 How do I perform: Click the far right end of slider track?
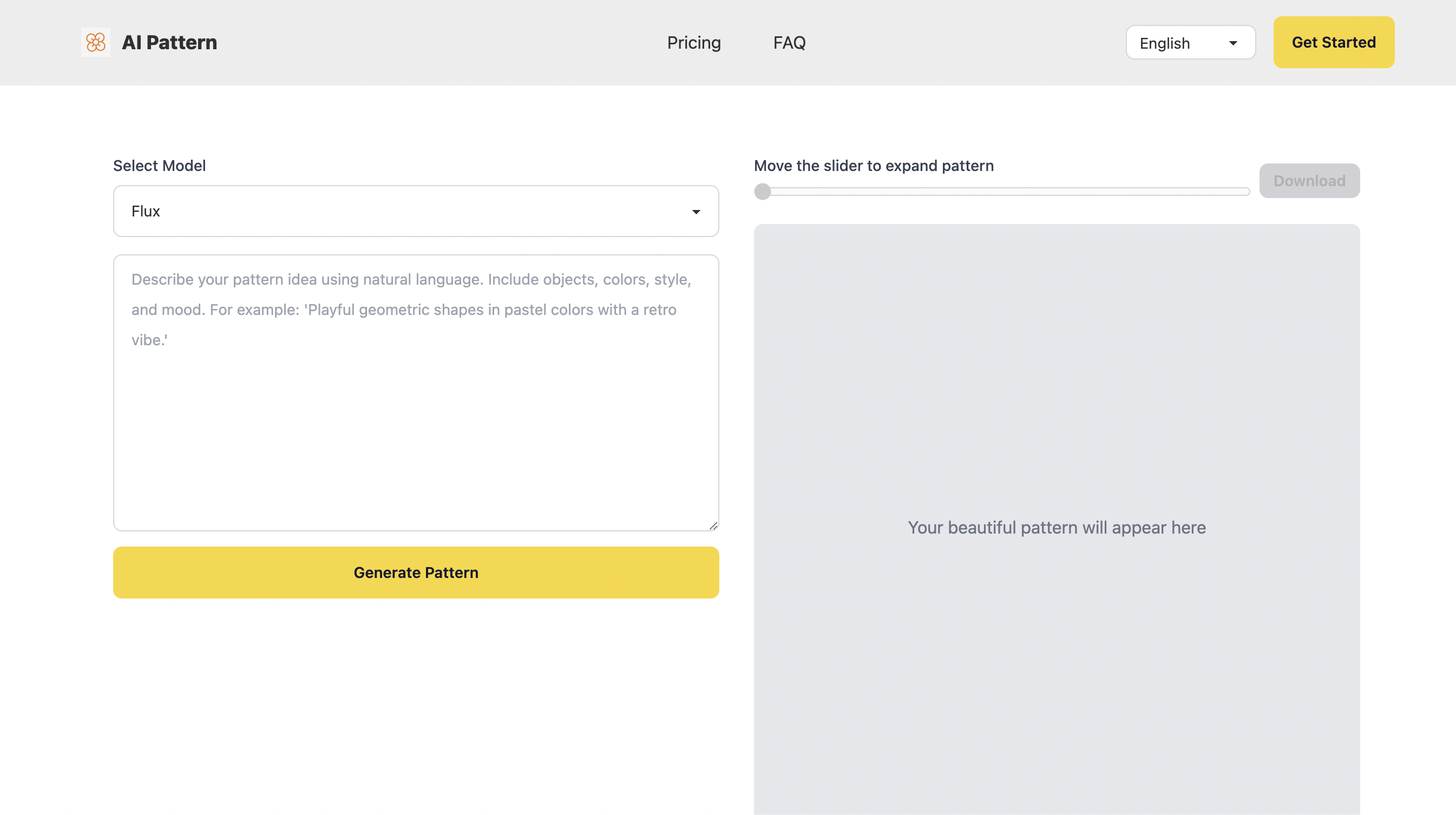point(1246,192)
